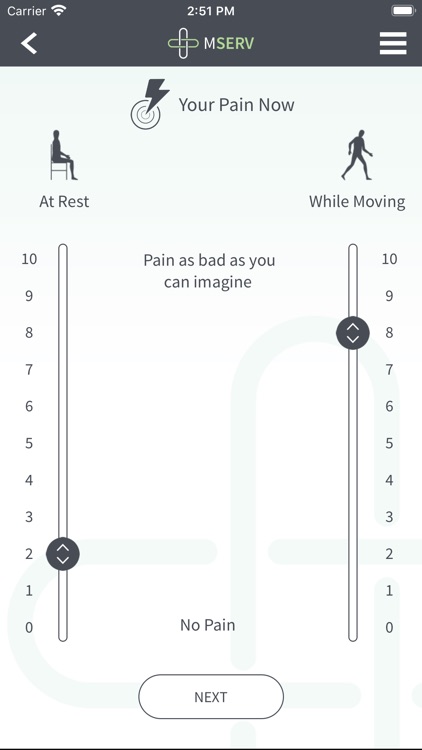The image size is (422, 750).
Task: Set At Rest pain to level 5
Action: coord(63,443)
